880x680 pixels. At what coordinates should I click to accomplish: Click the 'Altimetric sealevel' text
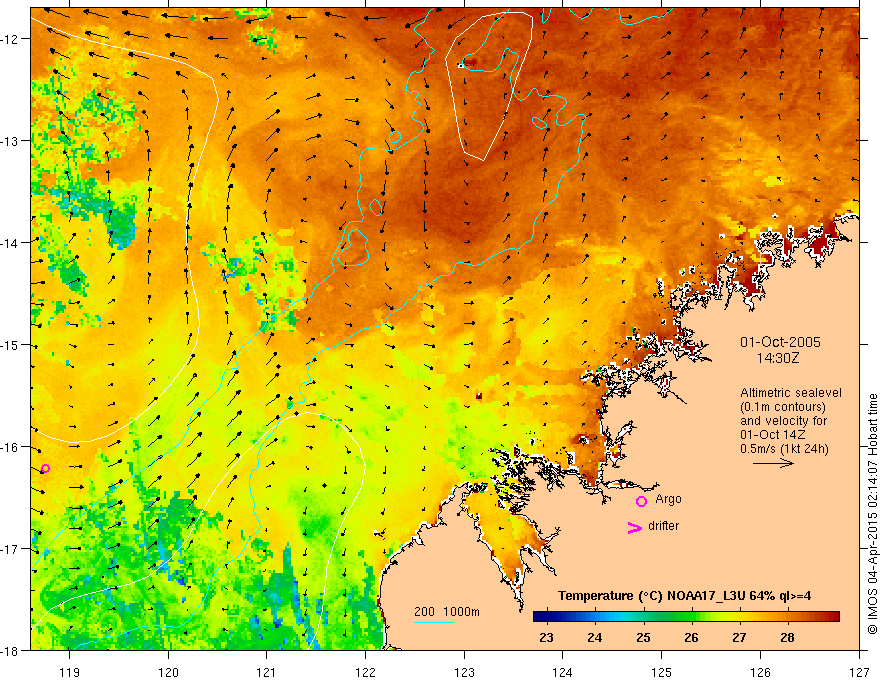pos(791,393)
